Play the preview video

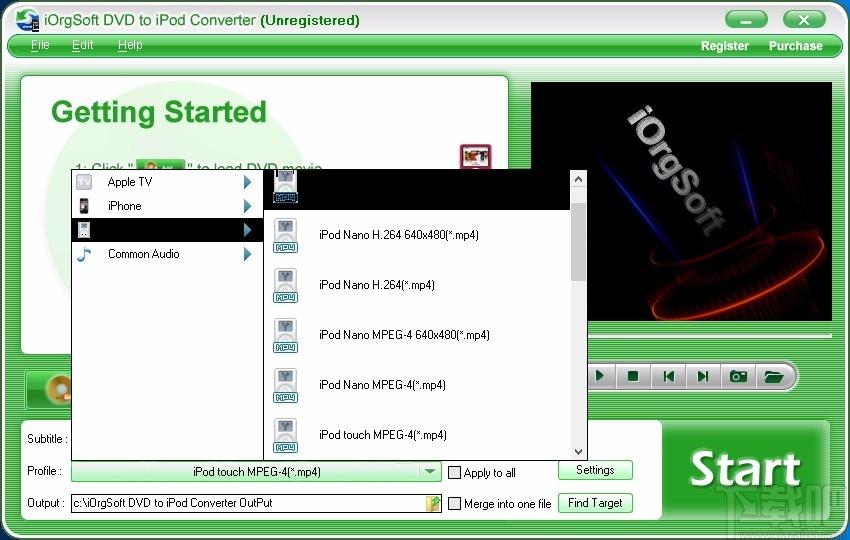click(x=599, y=376)
